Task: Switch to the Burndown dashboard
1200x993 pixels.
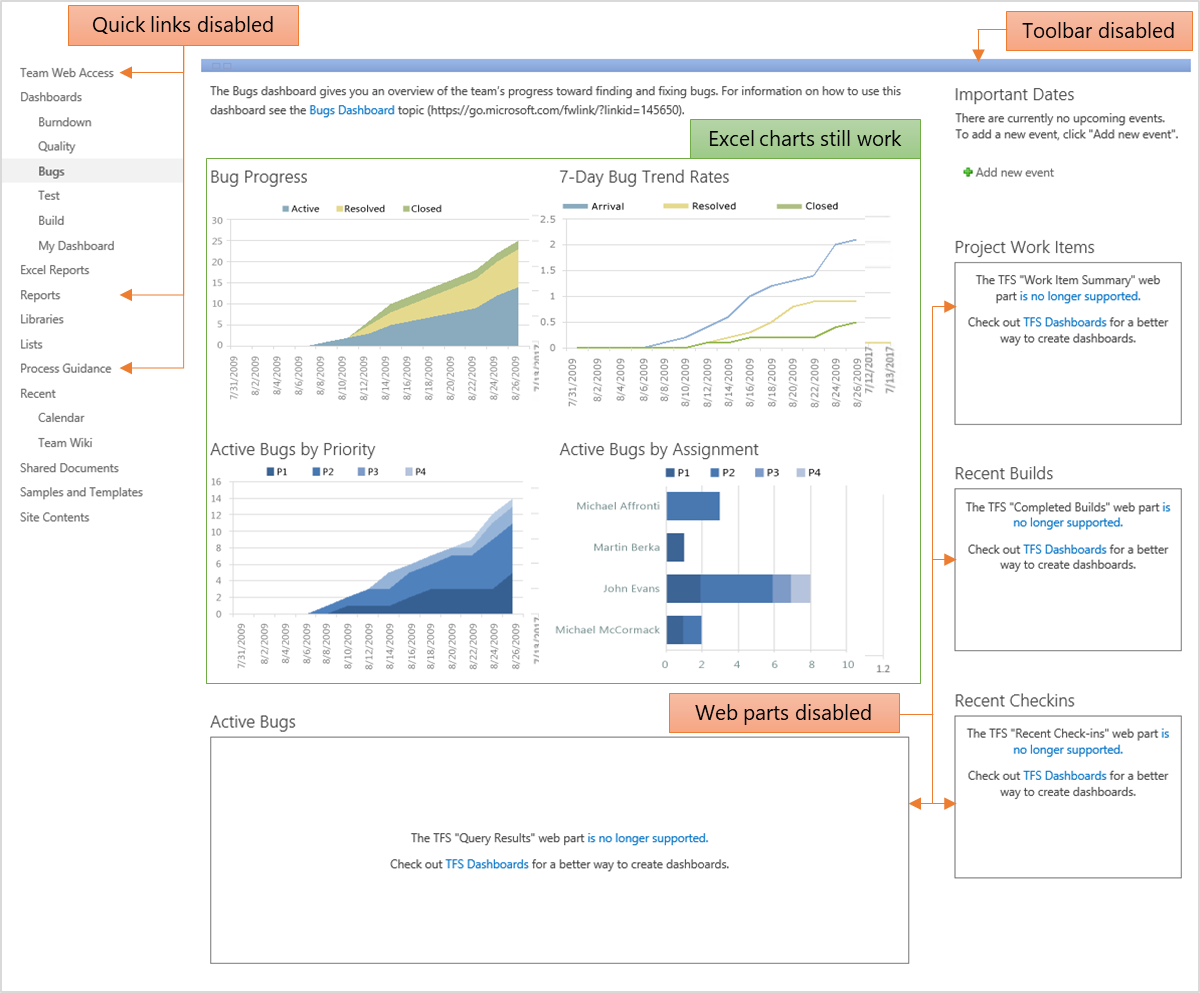Action: [x=64, y=122]
